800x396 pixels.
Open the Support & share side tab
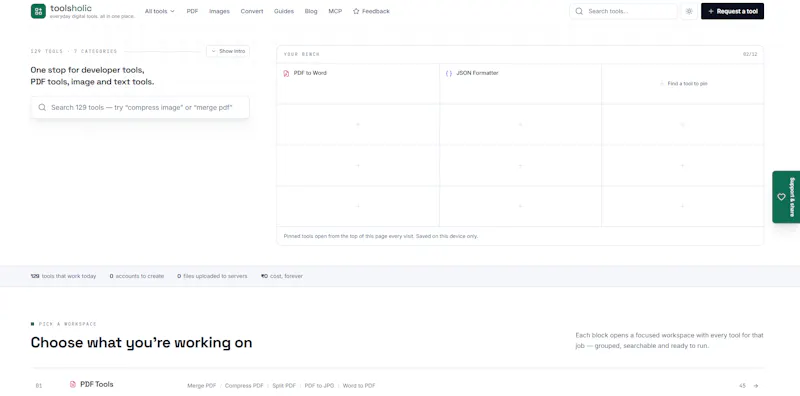point(786,197)
